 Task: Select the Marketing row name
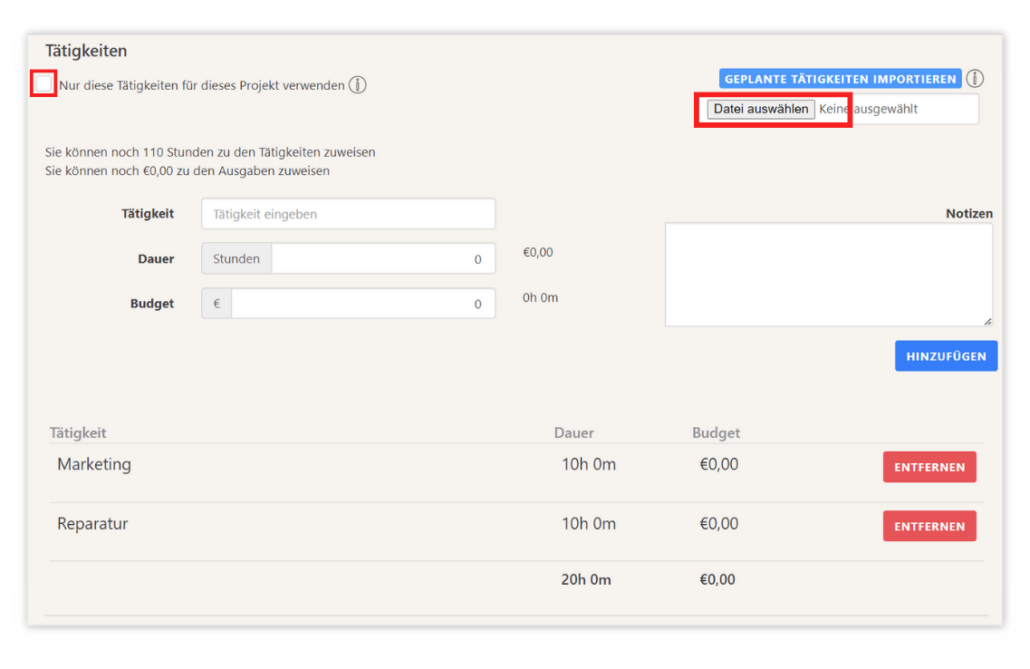coord(94,465)
